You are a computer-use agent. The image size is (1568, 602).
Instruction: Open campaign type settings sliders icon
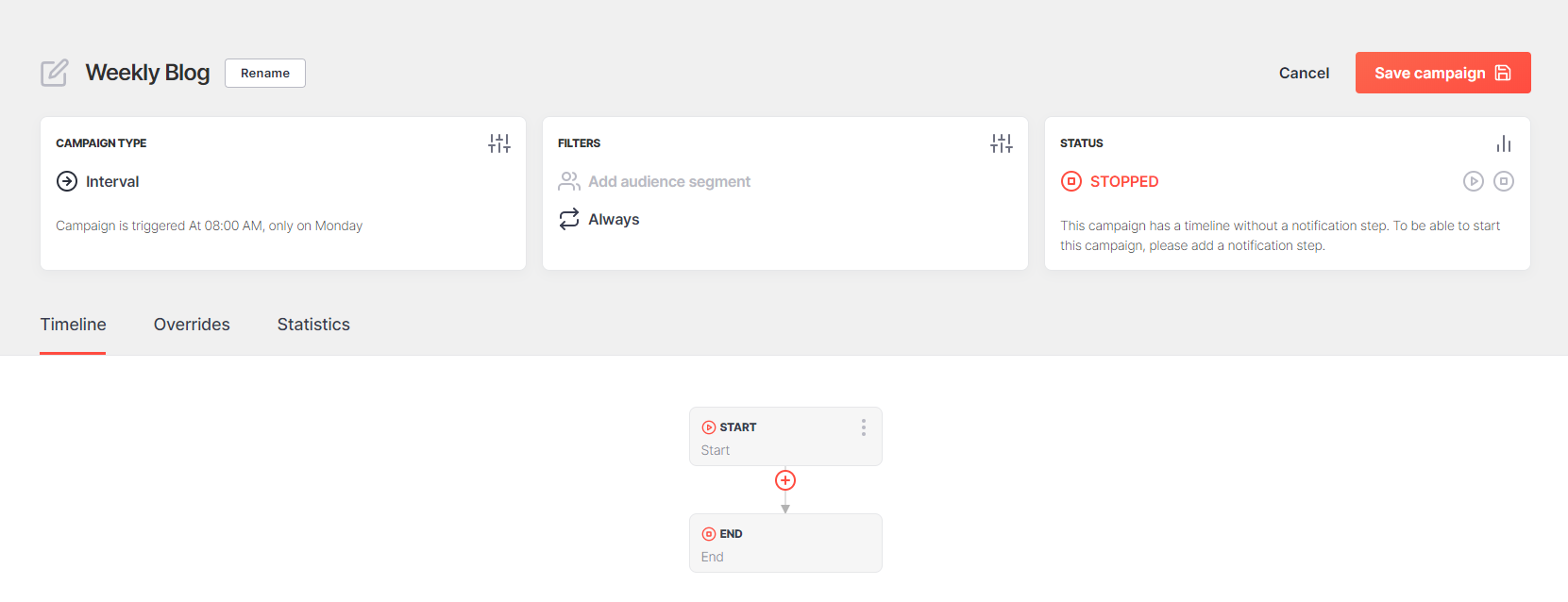click(499, 143)
